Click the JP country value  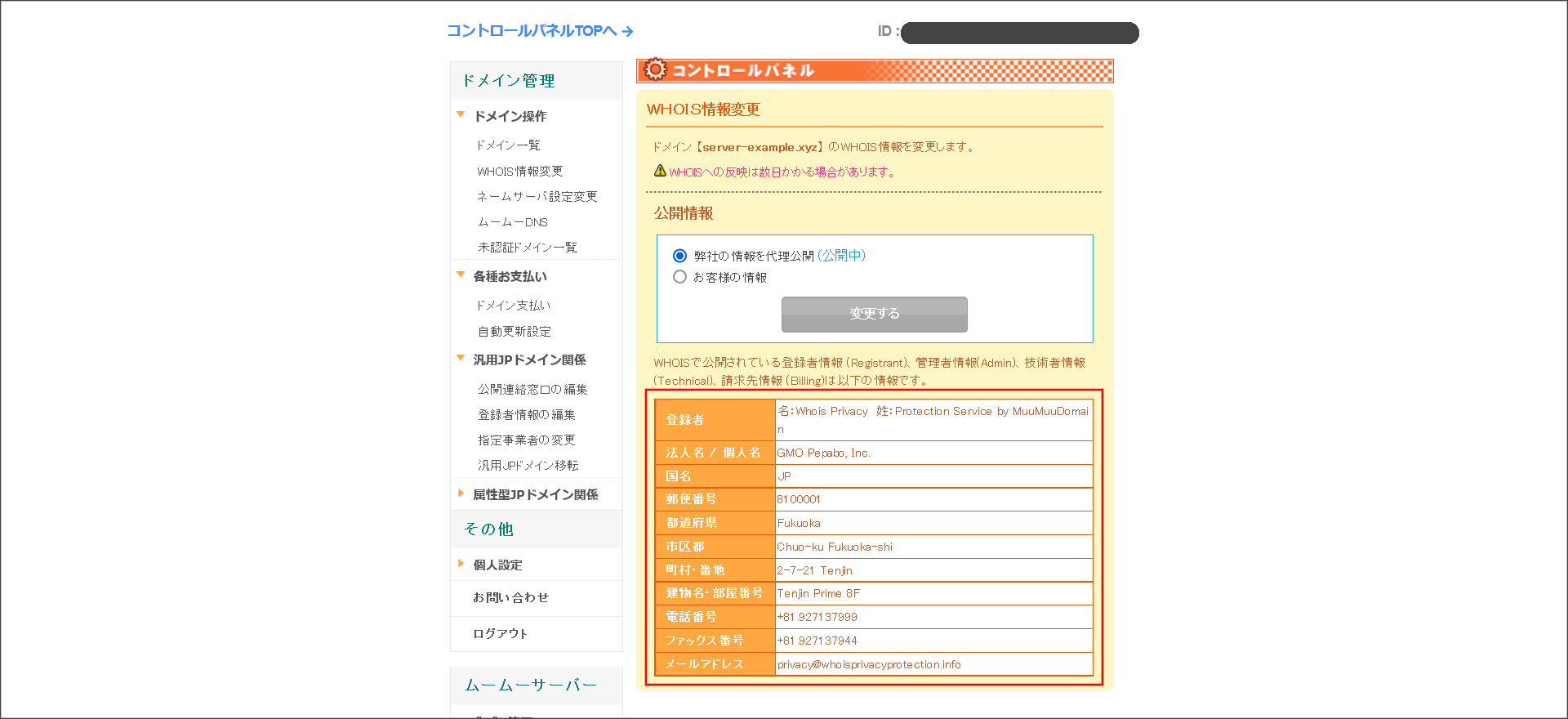(784, 476)
